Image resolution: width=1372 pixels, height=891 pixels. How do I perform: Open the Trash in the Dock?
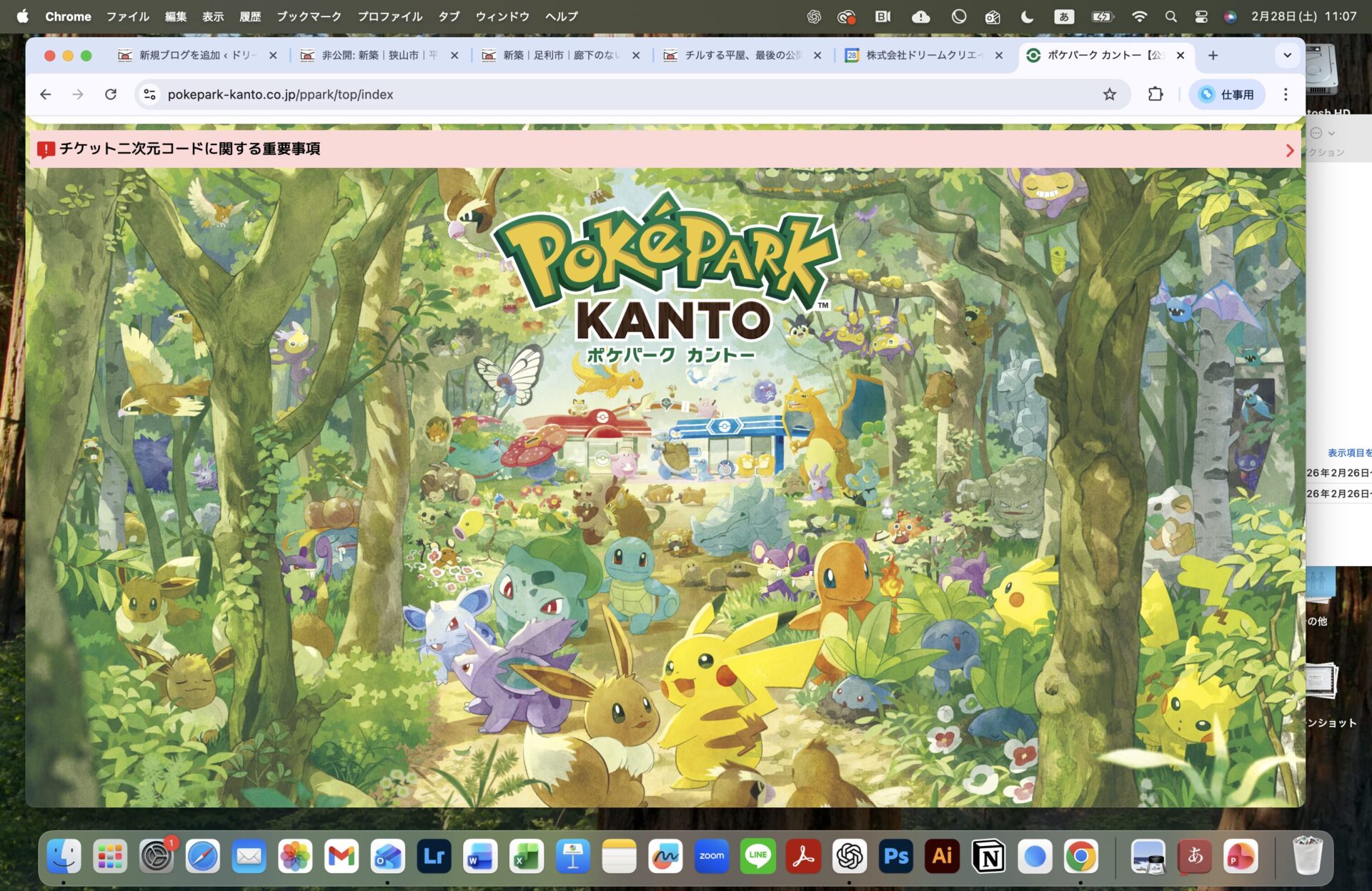[1308, 855]
